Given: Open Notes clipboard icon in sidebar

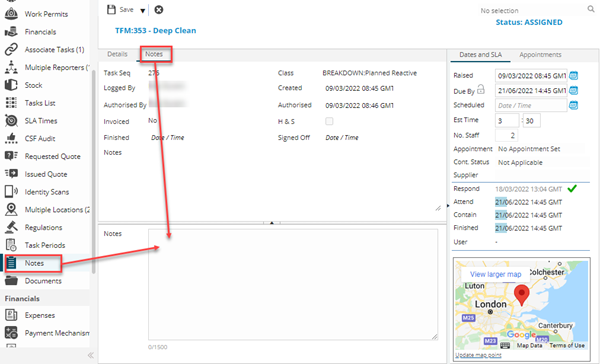Looking at the screenshot, I should 11,263.
